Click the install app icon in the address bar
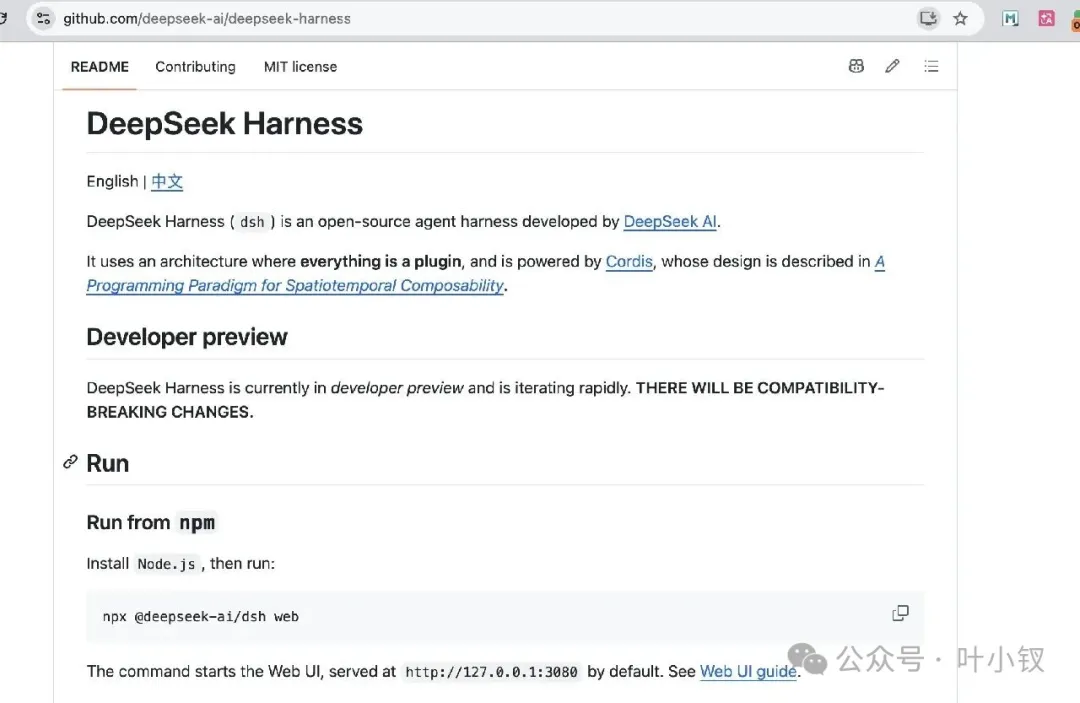Viewport: 1080px width, 703px height. pyautogui.click(x=928, y=18)
